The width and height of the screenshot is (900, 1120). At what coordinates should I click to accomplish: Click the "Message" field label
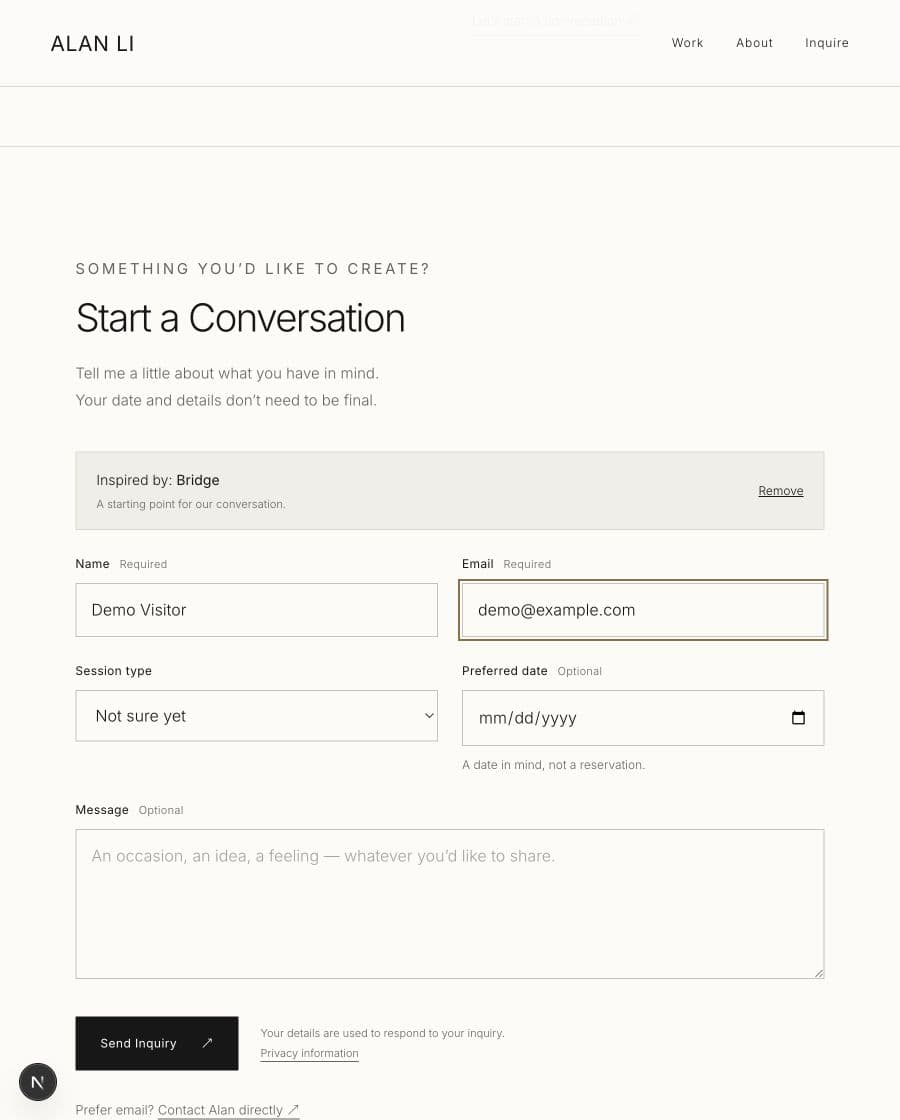click(x=102, y=810)
